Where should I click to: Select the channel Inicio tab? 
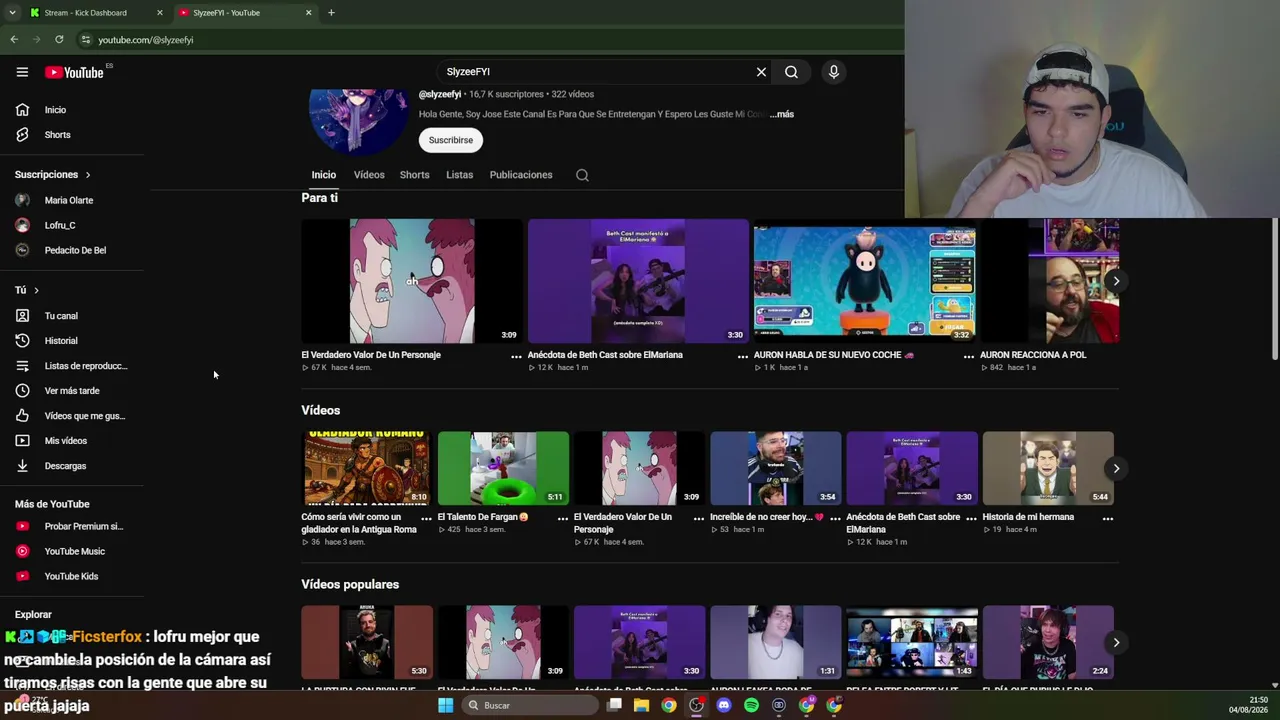pyautogui.click(x=323, y=175)
